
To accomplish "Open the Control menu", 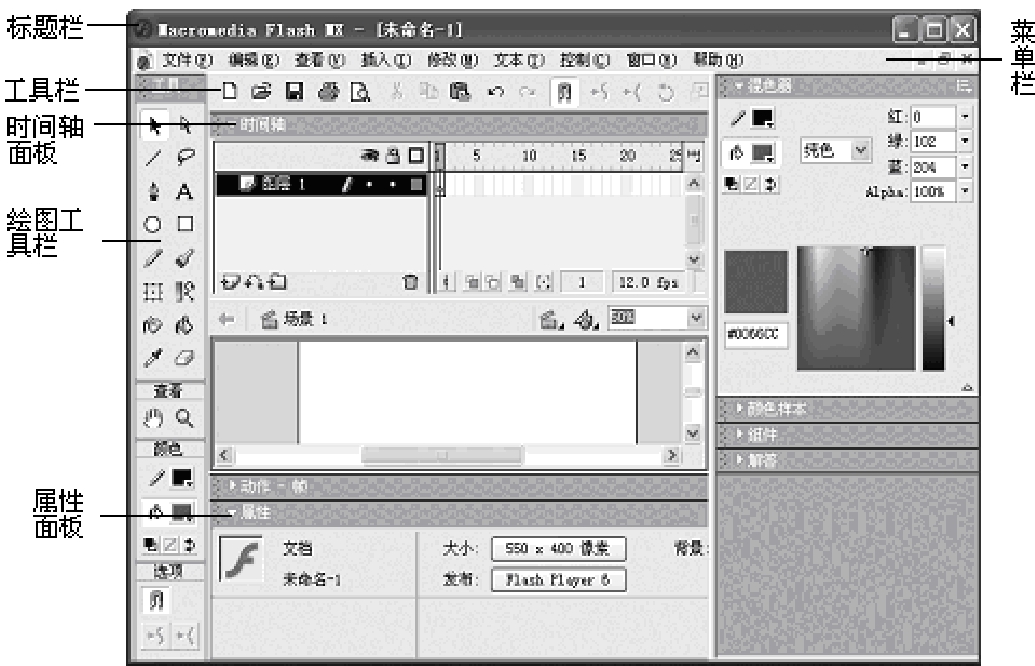I will coord(585,60).
